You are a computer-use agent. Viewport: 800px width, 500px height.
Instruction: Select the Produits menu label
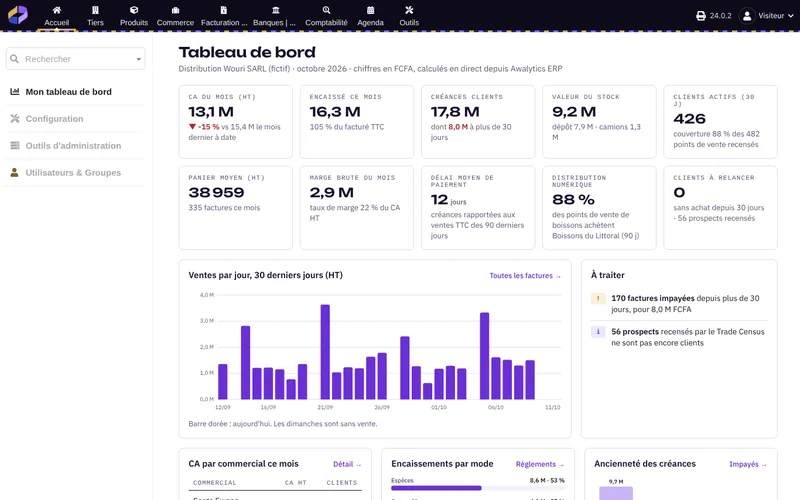click(134, 22)
